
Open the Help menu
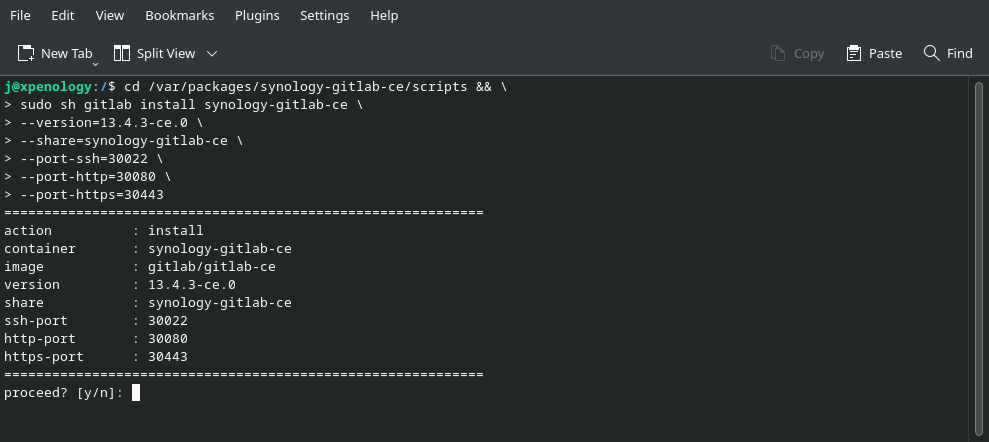pyautogui.click(x=384, y=15)
